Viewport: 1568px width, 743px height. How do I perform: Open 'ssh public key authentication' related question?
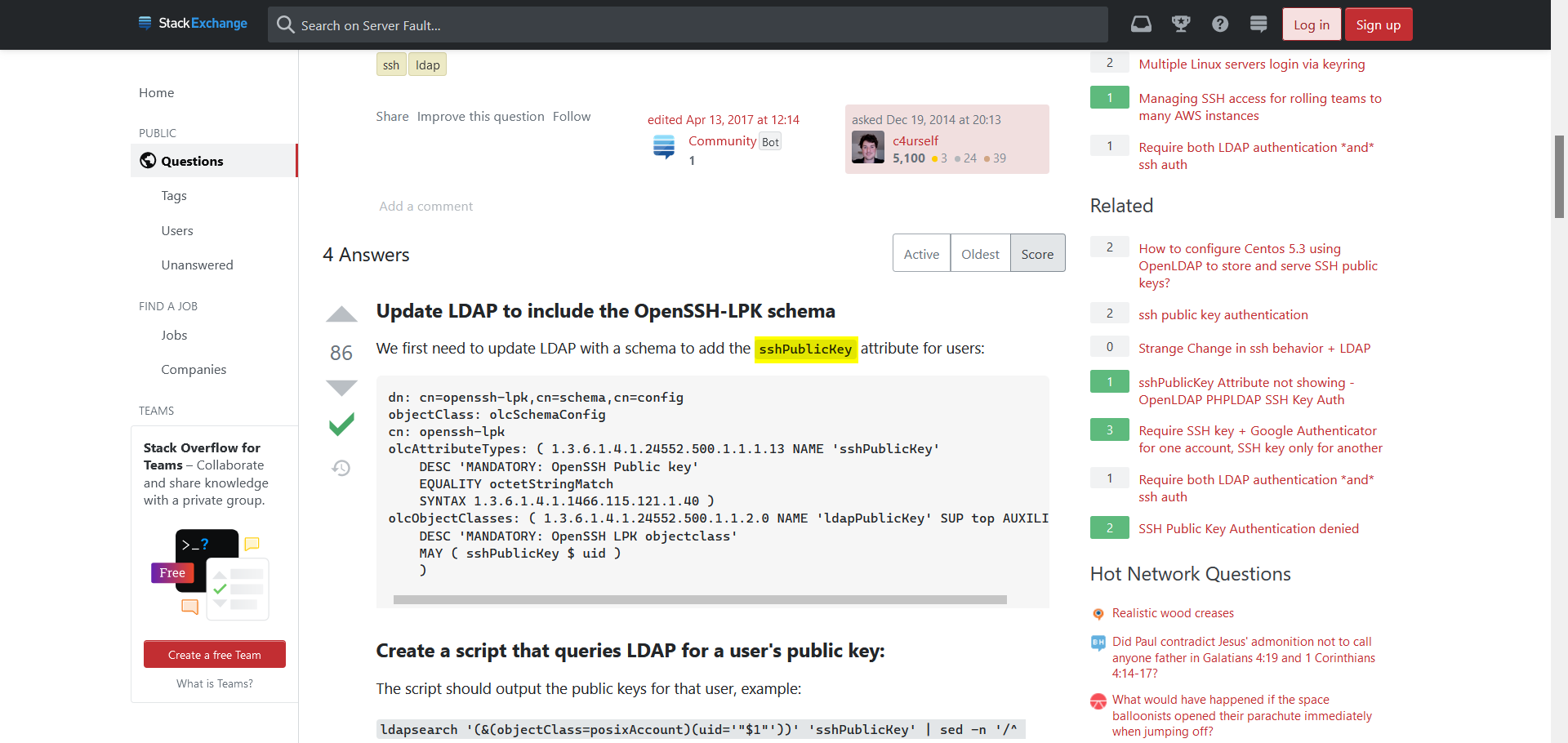[x=1223, y=314]
